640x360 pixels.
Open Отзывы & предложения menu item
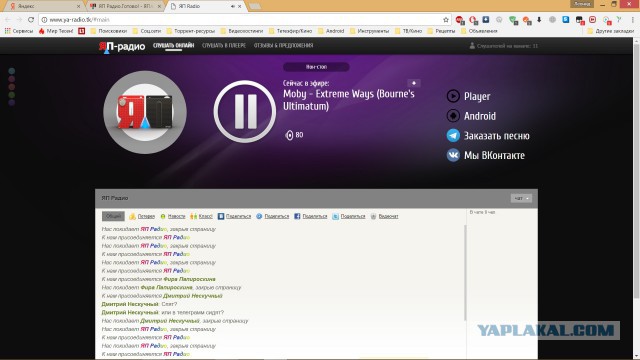[x=283, y=45]
